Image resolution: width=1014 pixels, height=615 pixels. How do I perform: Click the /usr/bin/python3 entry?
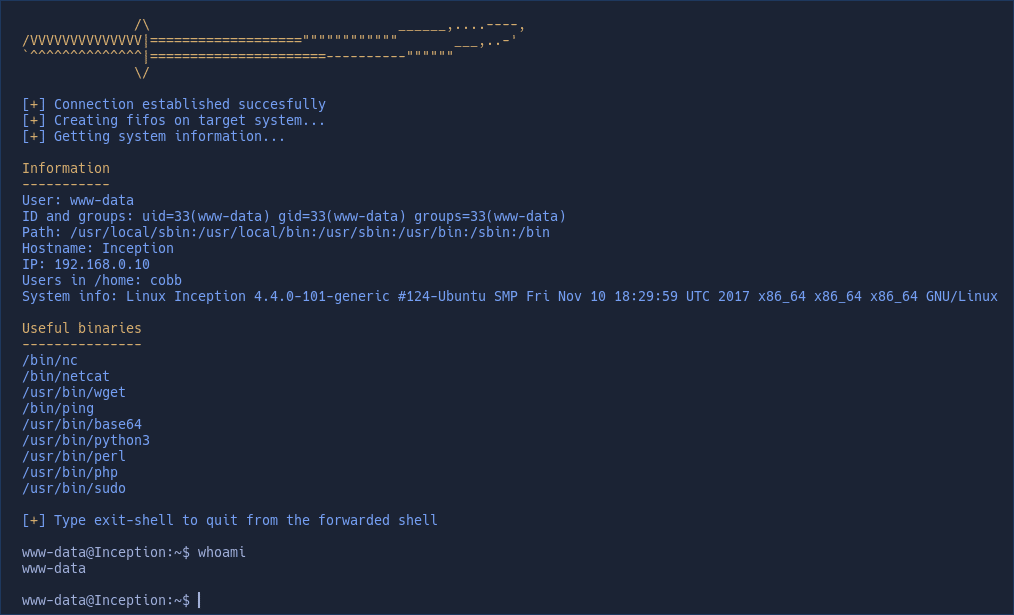click(x=86, y=440)
